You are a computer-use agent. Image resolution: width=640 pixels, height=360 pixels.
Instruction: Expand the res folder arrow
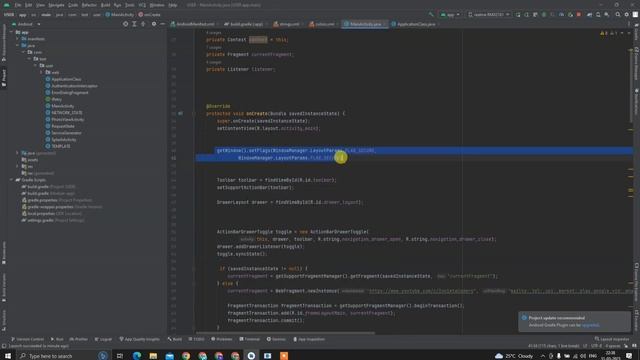coord(18,167)
